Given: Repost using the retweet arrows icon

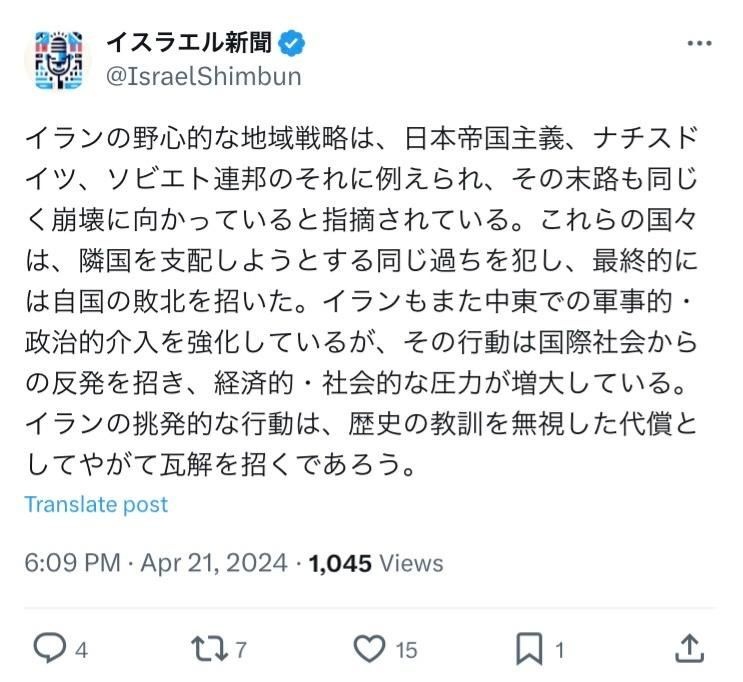Looking at the screenshot, I should pyautogui.click(x=209, y=649).
